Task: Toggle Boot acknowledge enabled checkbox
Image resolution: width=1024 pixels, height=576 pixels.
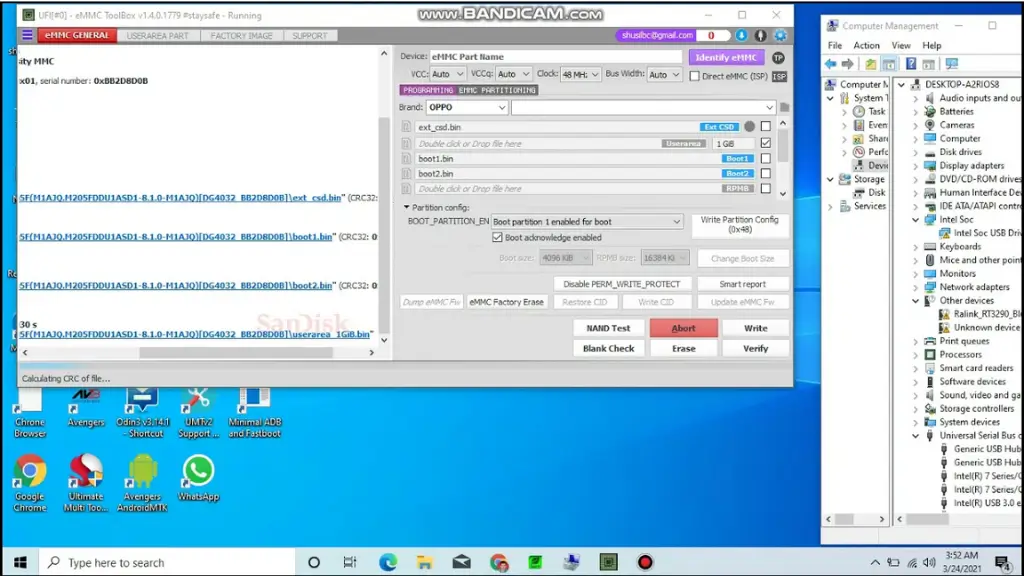Action: click(497, 238)
